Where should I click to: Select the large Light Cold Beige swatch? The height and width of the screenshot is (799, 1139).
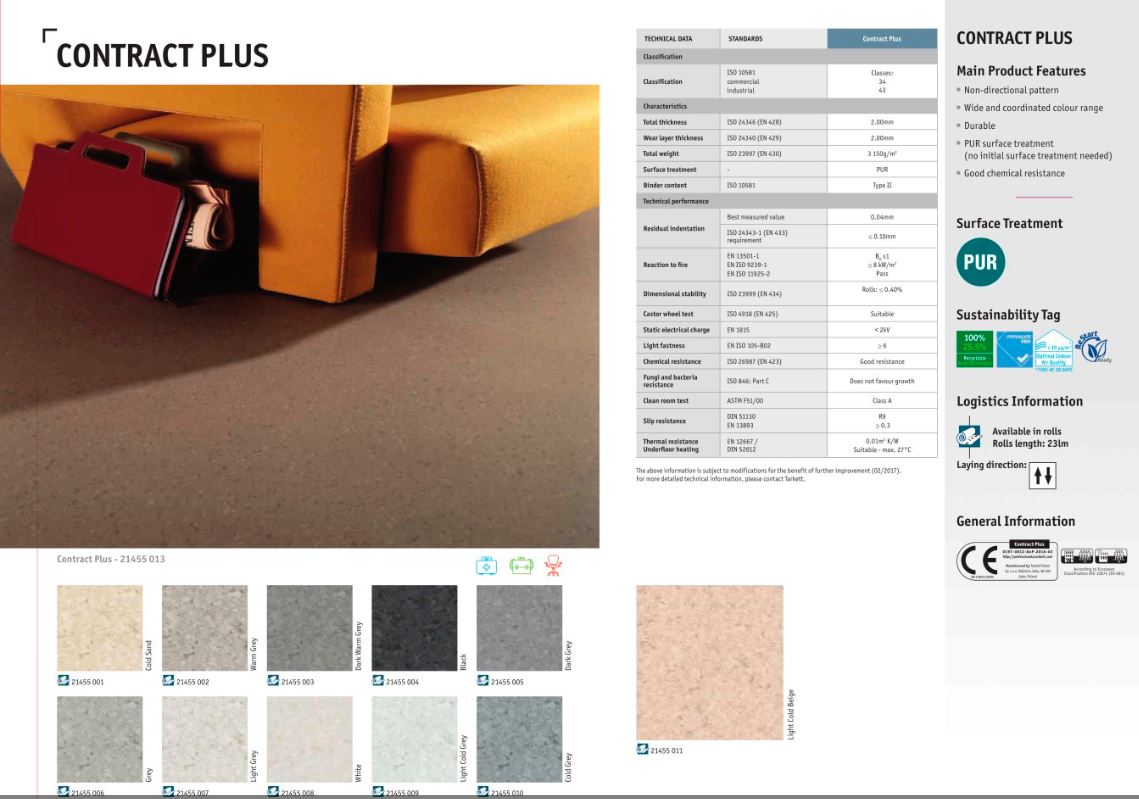(710, 662)
